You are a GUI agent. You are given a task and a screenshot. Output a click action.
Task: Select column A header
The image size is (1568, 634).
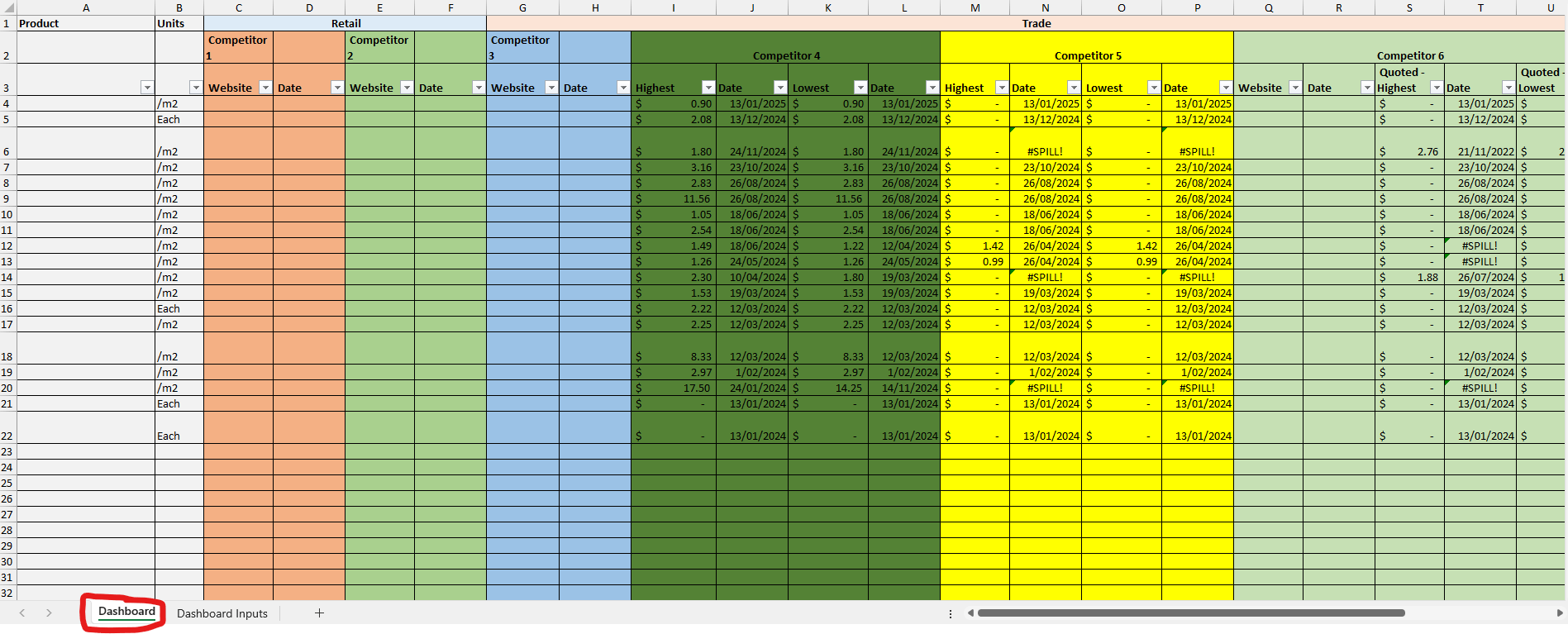point(86,7)
